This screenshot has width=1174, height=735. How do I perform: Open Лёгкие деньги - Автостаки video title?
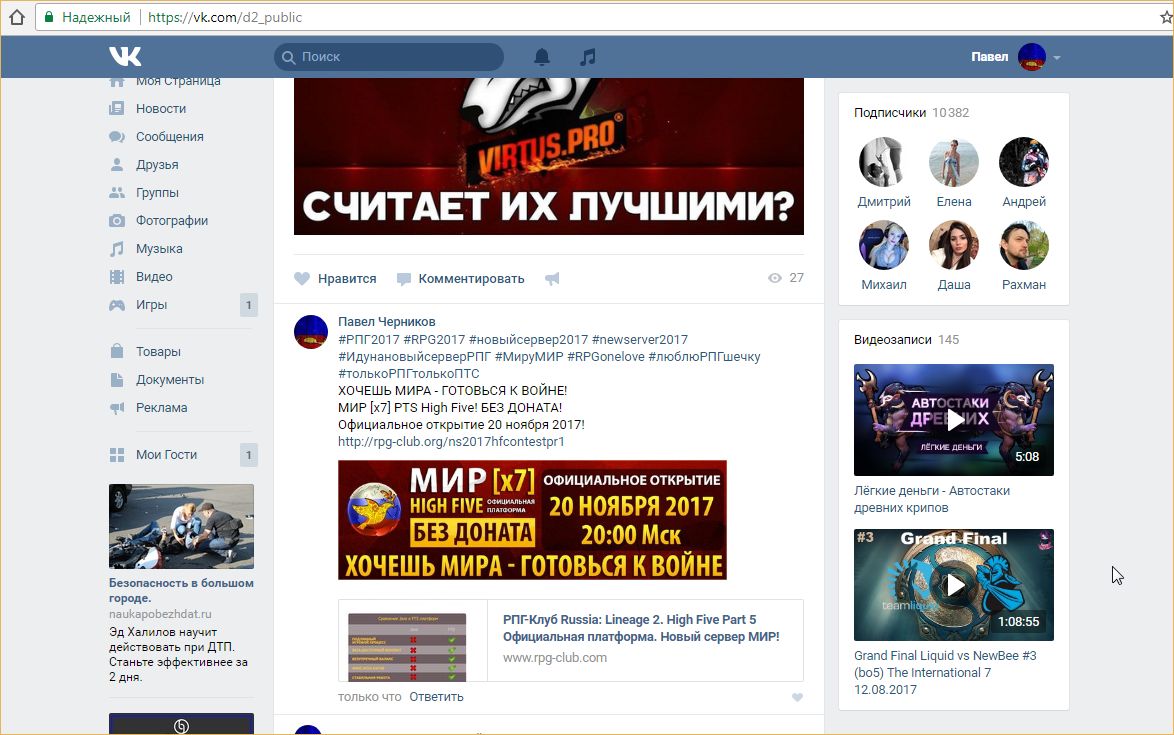tap(932, 499)
